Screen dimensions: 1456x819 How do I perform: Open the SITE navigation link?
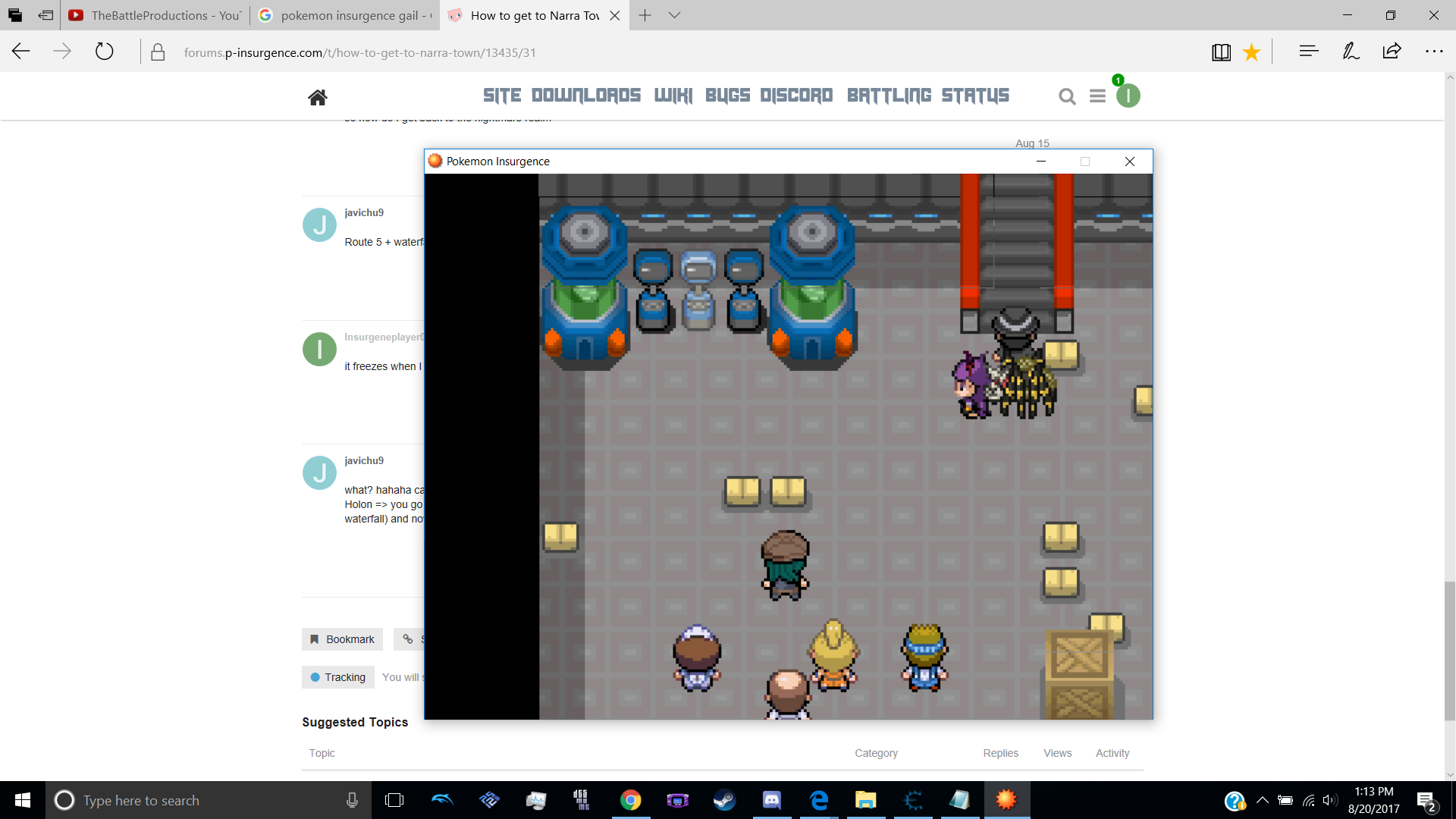[x=502, y=96]
